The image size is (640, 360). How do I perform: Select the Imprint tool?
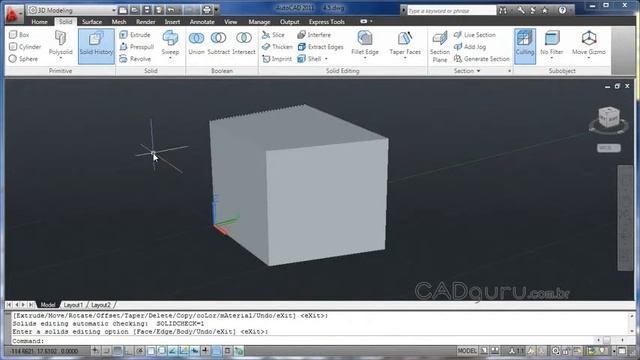click(277, 59)
